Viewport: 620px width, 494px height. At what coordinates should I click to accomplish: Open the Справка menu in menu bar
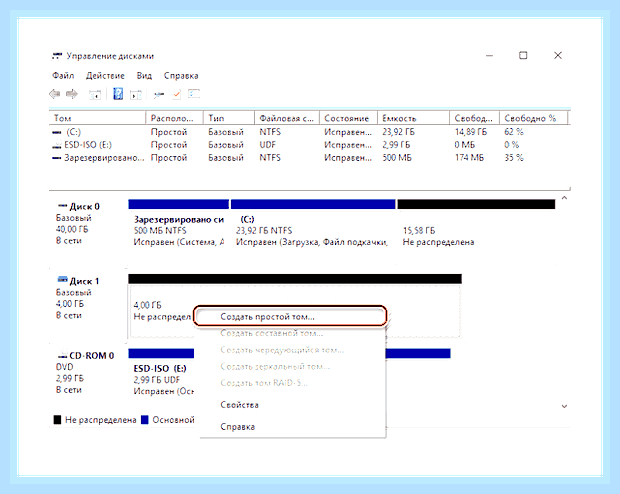click(181, 76)
